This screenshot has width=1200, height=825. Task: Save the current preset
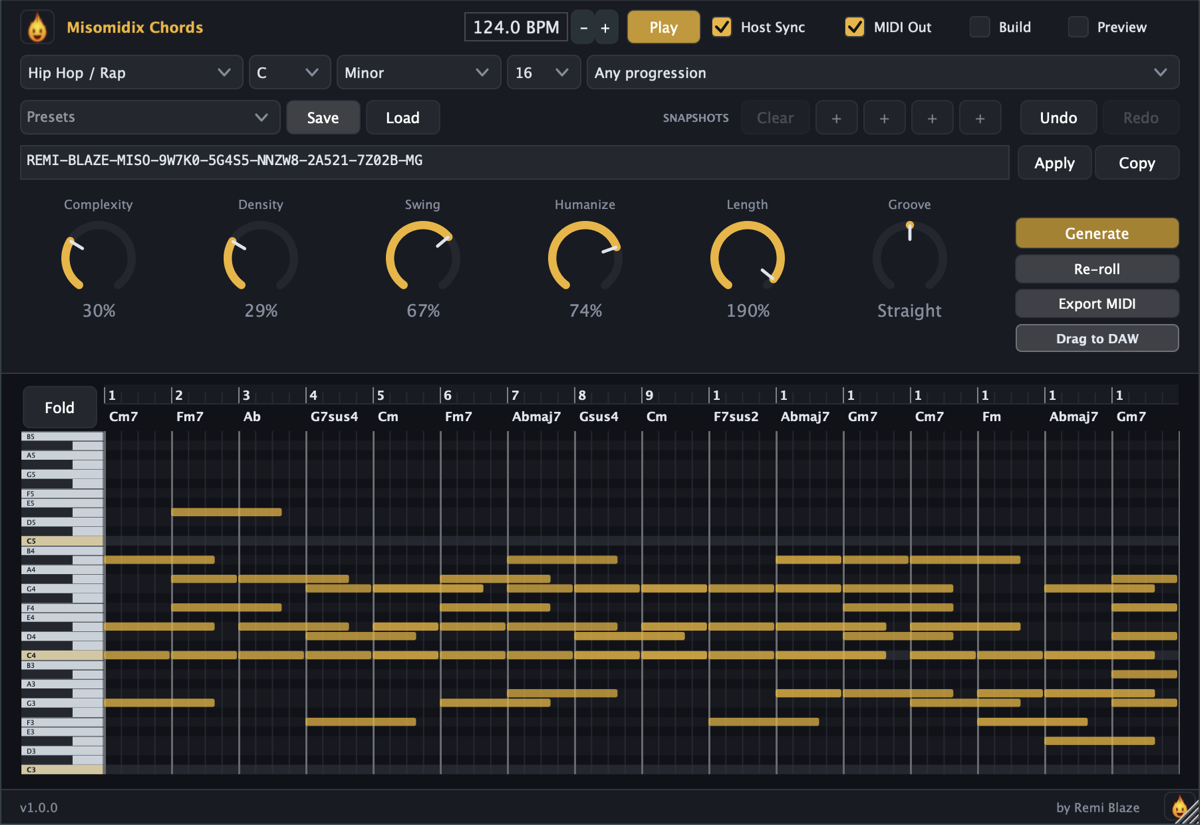click(x=323, y=117)
